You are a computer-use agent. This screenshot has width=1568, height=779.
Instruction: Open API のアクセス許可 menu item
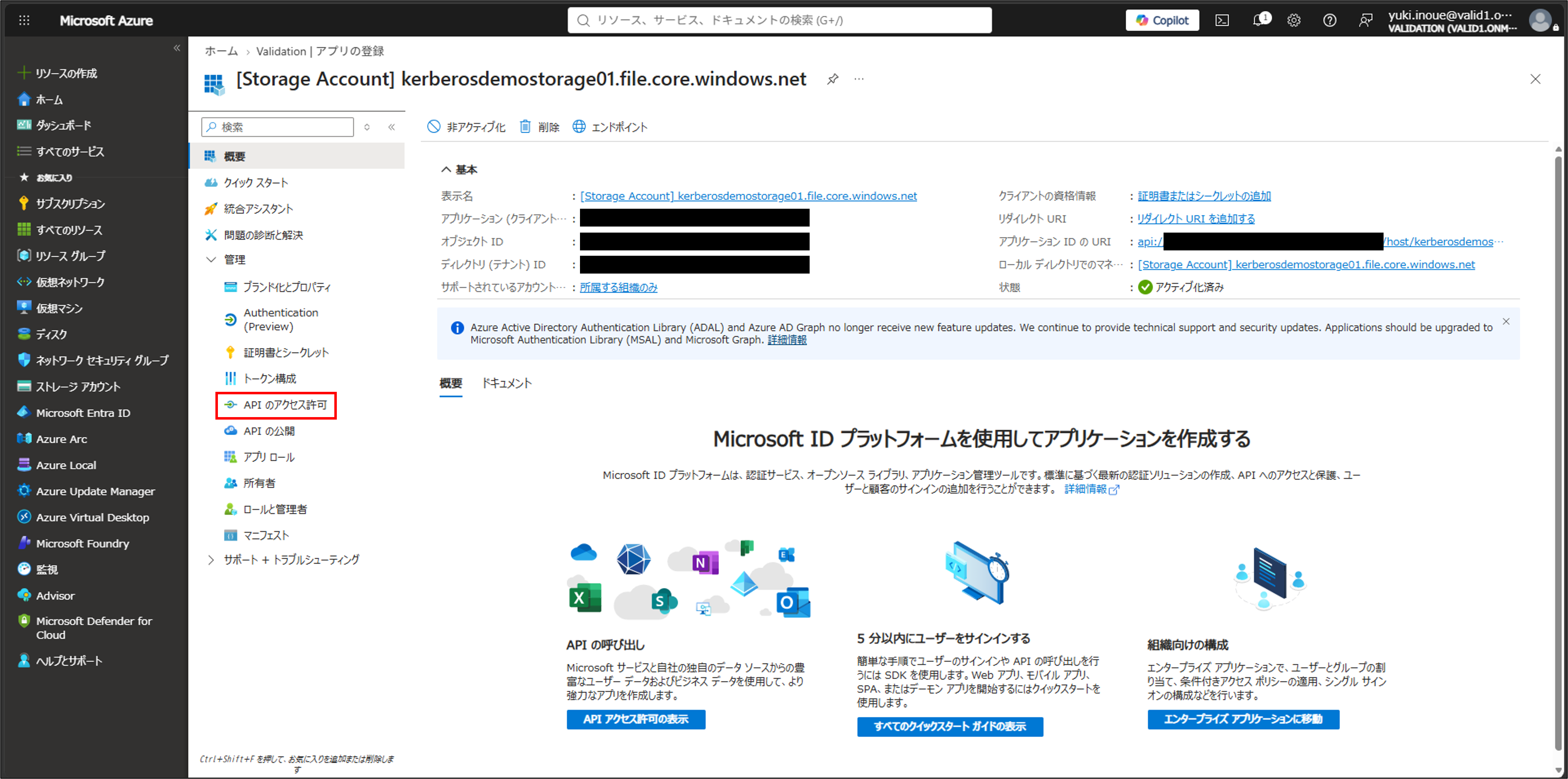(276, 405)
